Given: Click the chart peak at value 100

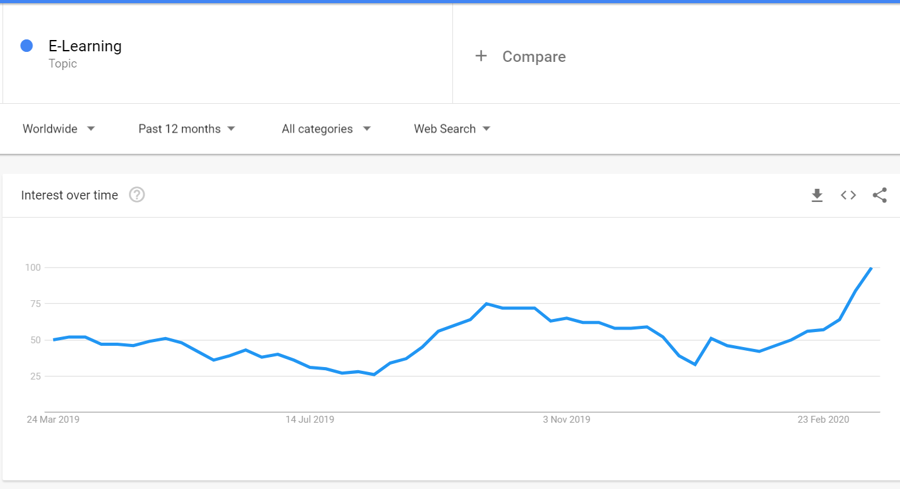Looking at the screenshot, I should point(871,268).
